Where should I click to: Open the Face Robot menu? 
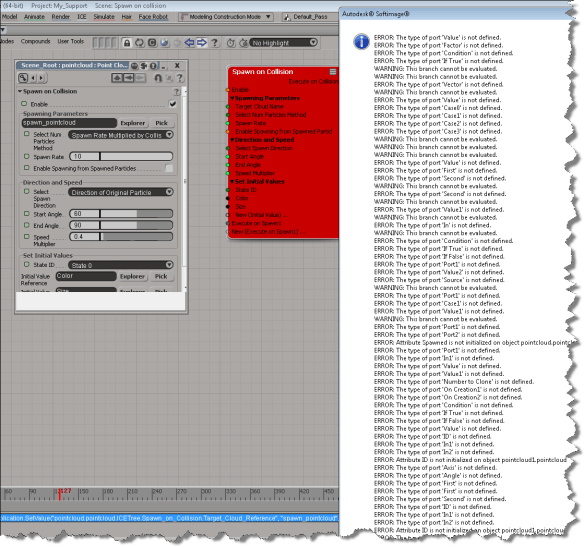(153, 17)
